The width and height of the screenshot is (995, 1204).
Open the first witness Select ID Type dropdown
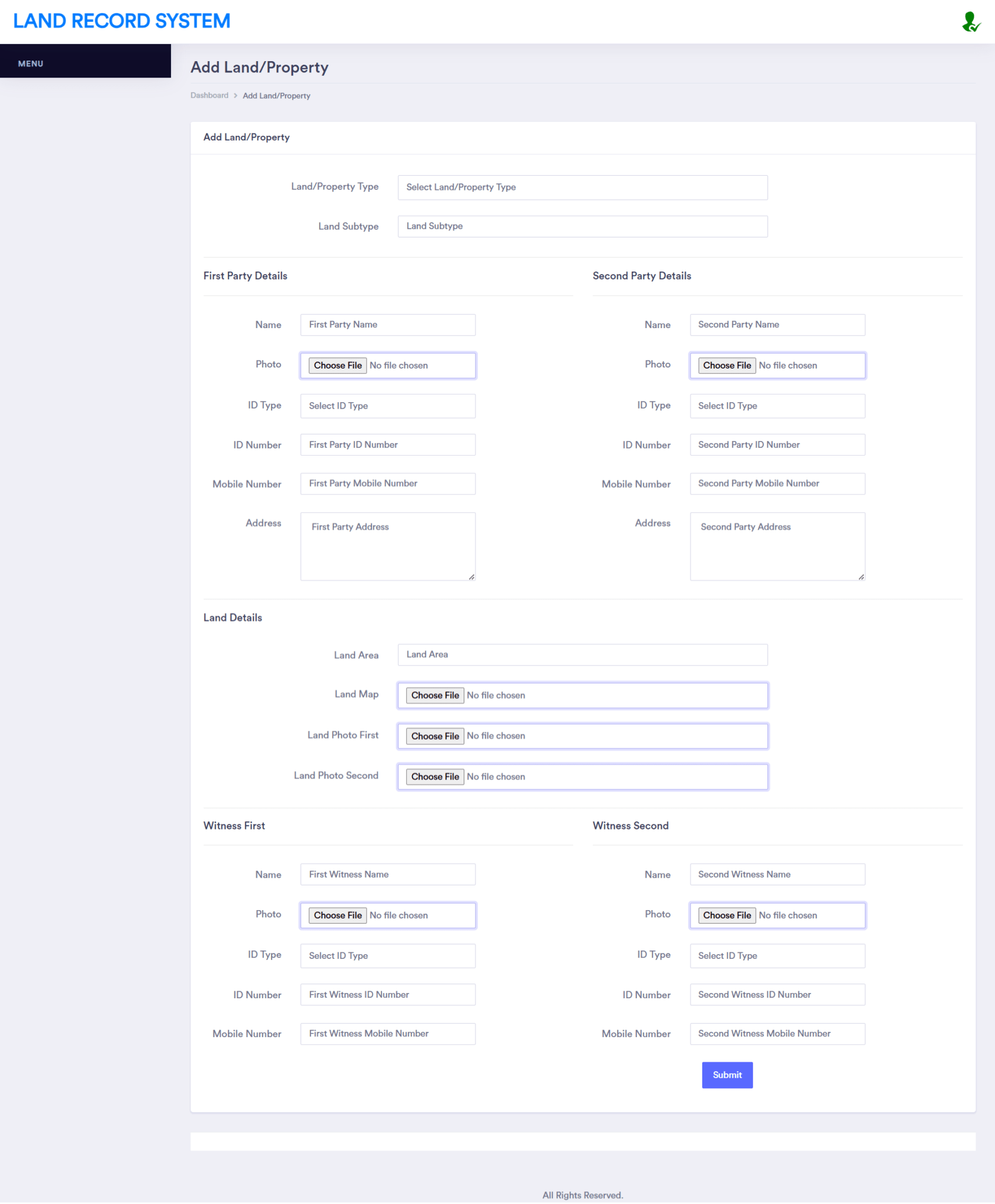pos(387,955)
